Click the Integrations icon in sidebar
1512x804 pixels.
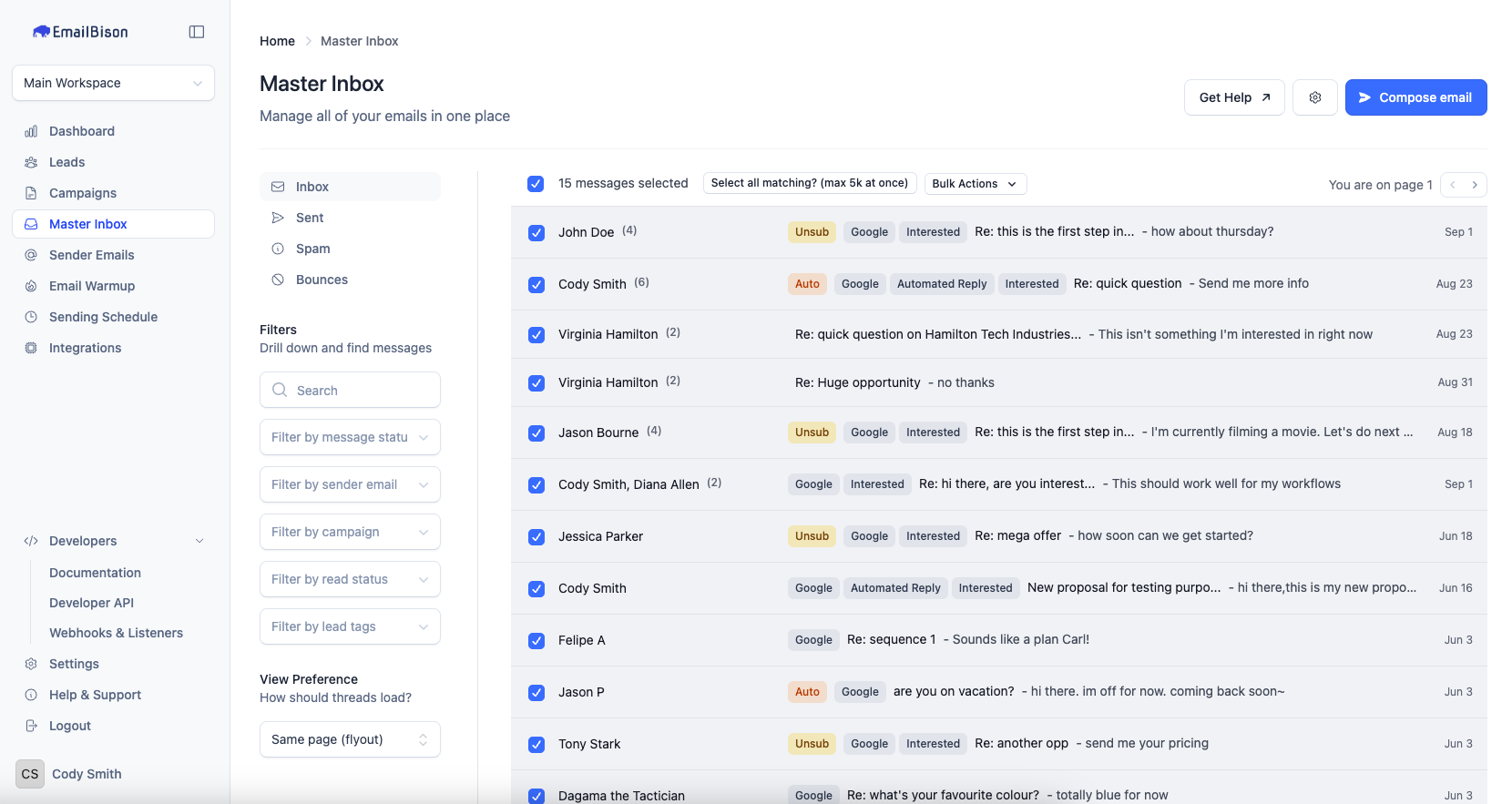click(x=31, y=348)
